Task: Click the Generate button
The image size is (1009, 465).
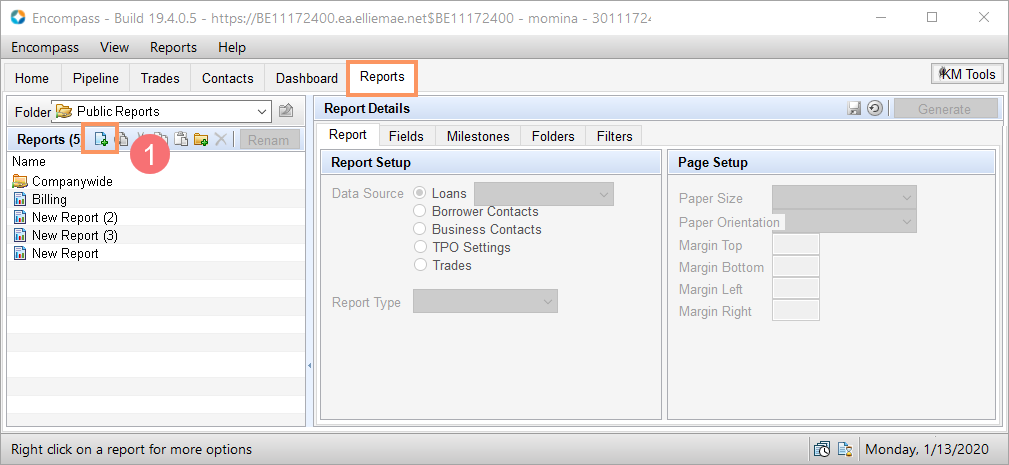Action: point(944,109)
